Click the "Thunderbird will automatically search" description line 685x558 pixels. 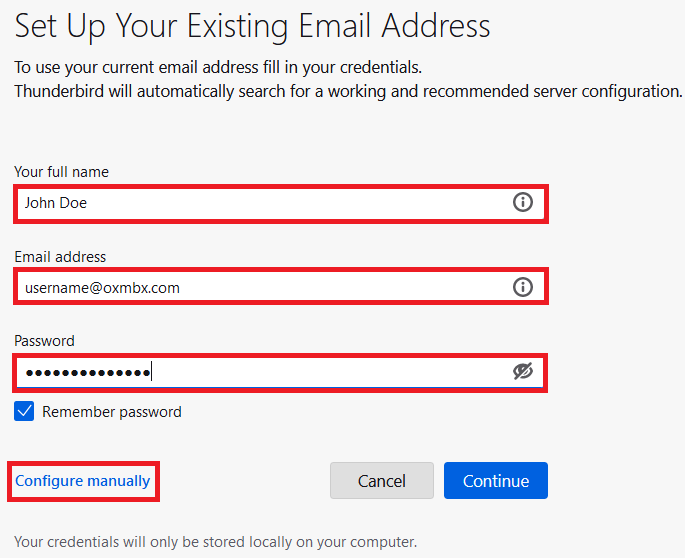348,91
